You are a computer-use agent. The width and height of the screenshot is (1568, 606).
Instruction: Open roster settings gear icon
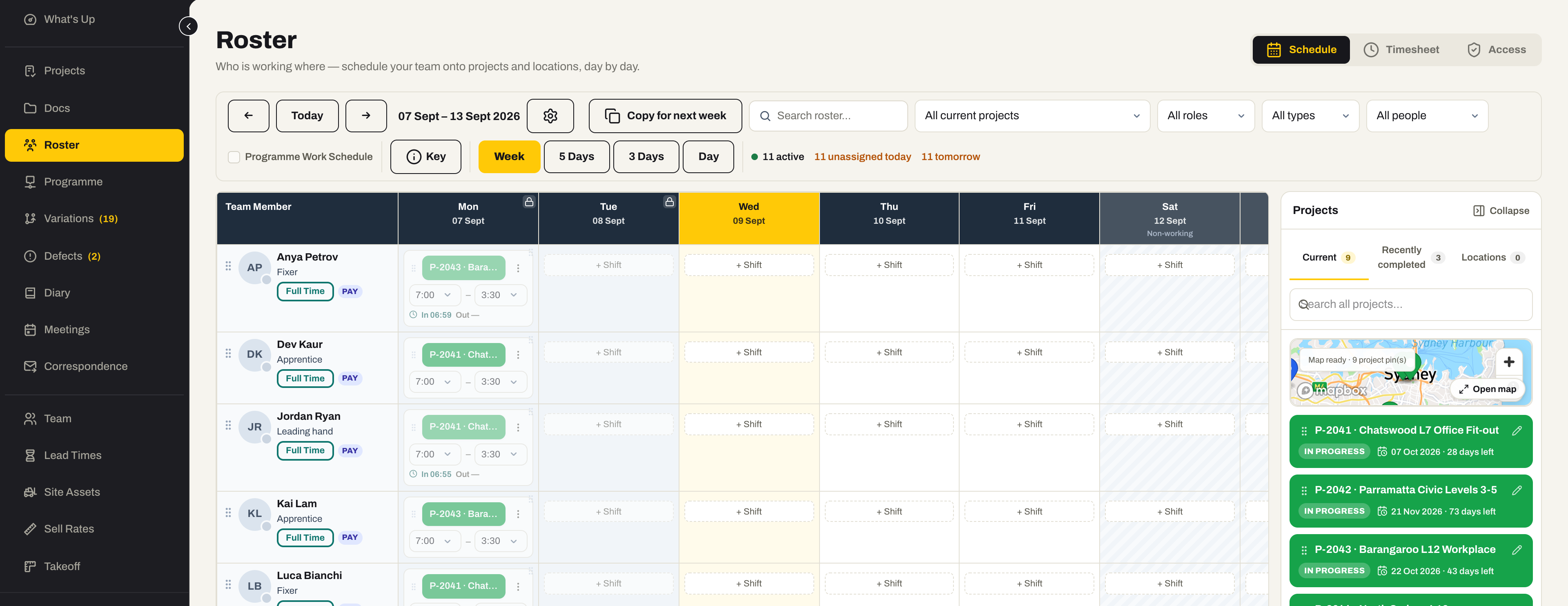[x=550, y=116]
